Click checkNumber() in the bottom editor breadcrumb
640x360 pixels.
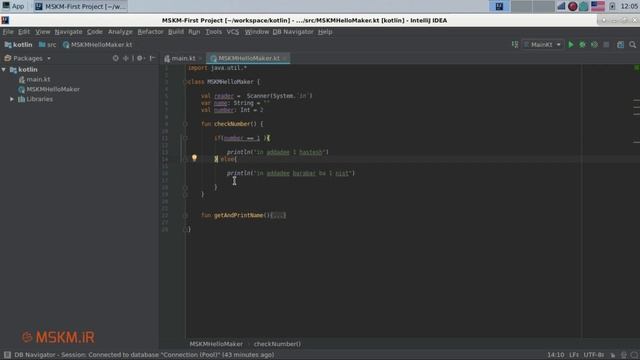point(277,344)
